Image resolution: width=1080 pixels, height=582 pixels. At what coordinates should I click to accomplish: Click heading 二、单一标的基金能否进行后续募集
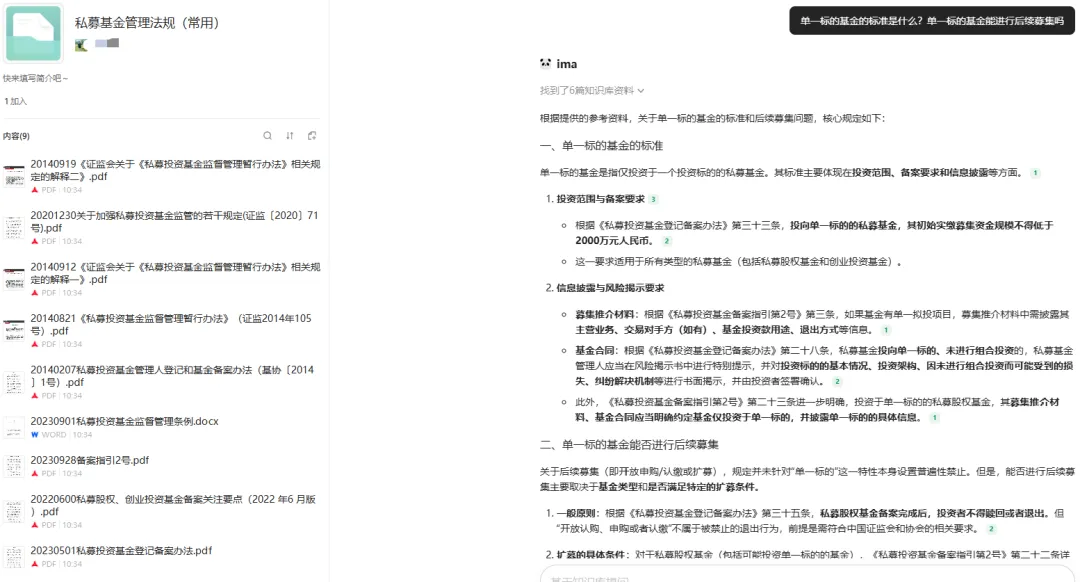629,445
